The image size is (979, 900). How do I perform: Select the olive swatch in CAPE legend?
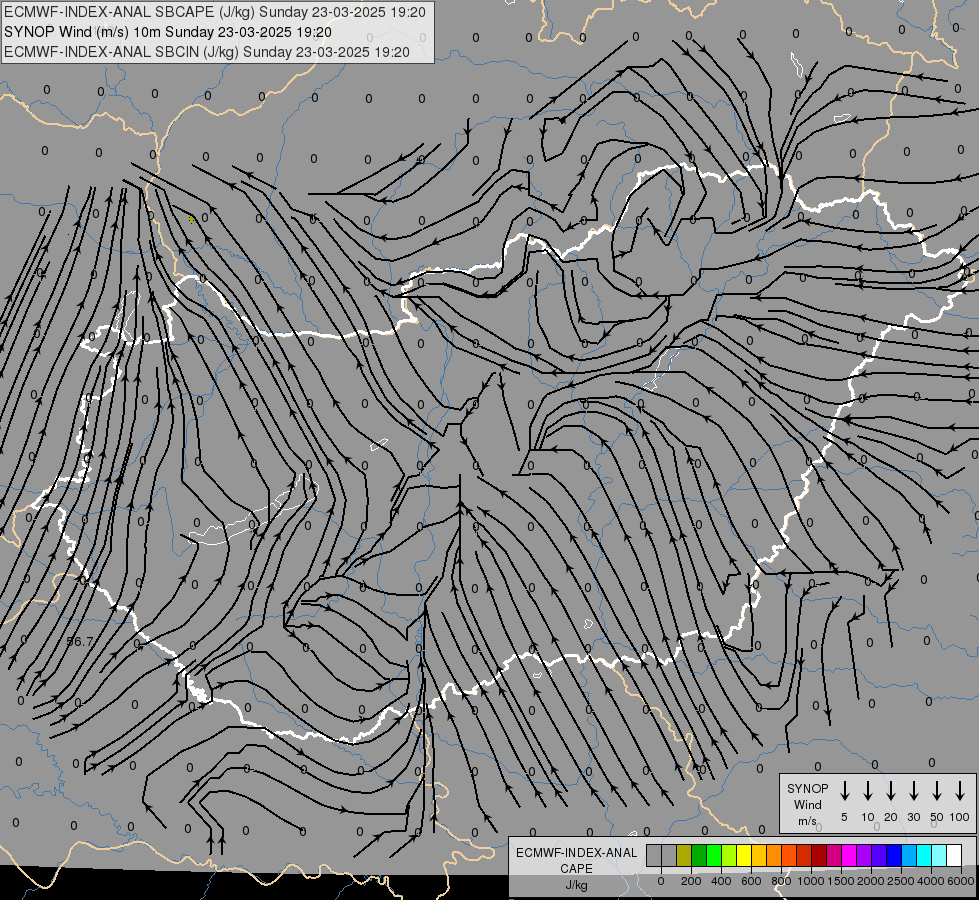point(684,855)
